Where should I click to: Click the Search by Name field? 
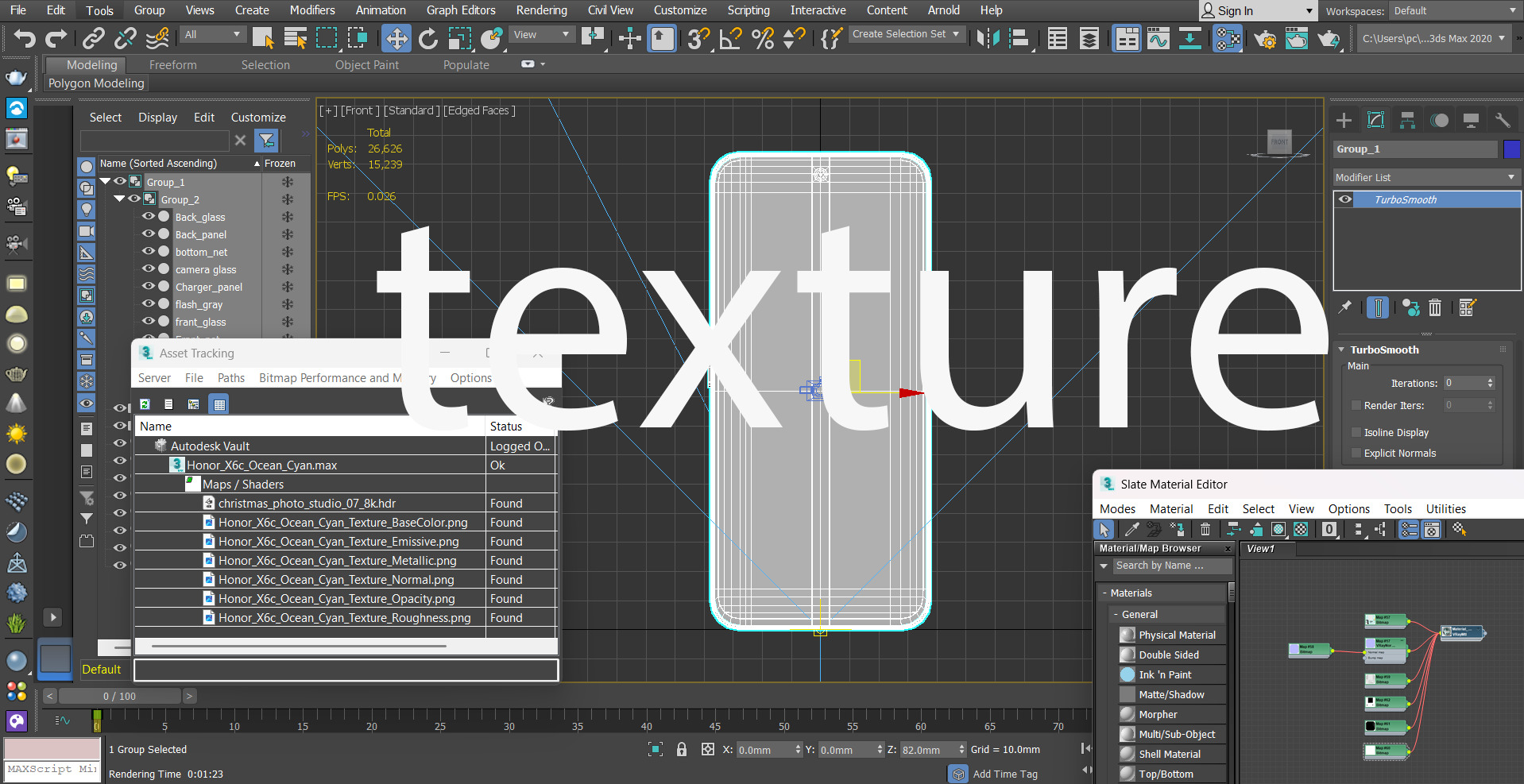point(1172,566)
